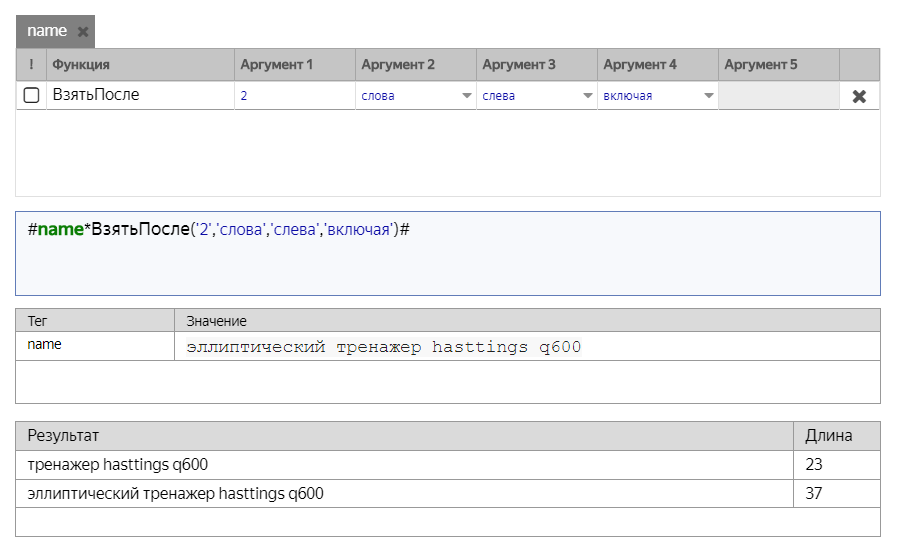
Task: Close the name tab with X icon
Action: tap(83, 32)
